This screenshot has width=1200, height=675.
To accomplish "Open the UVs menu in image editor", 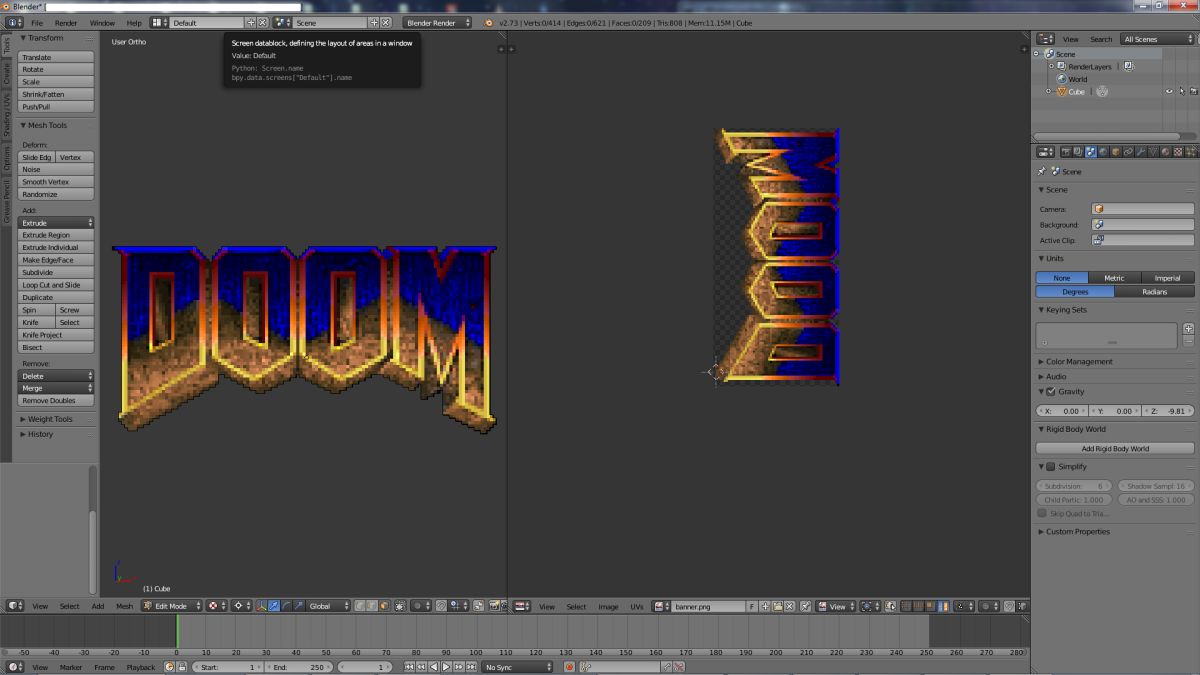I will point(637,606).
